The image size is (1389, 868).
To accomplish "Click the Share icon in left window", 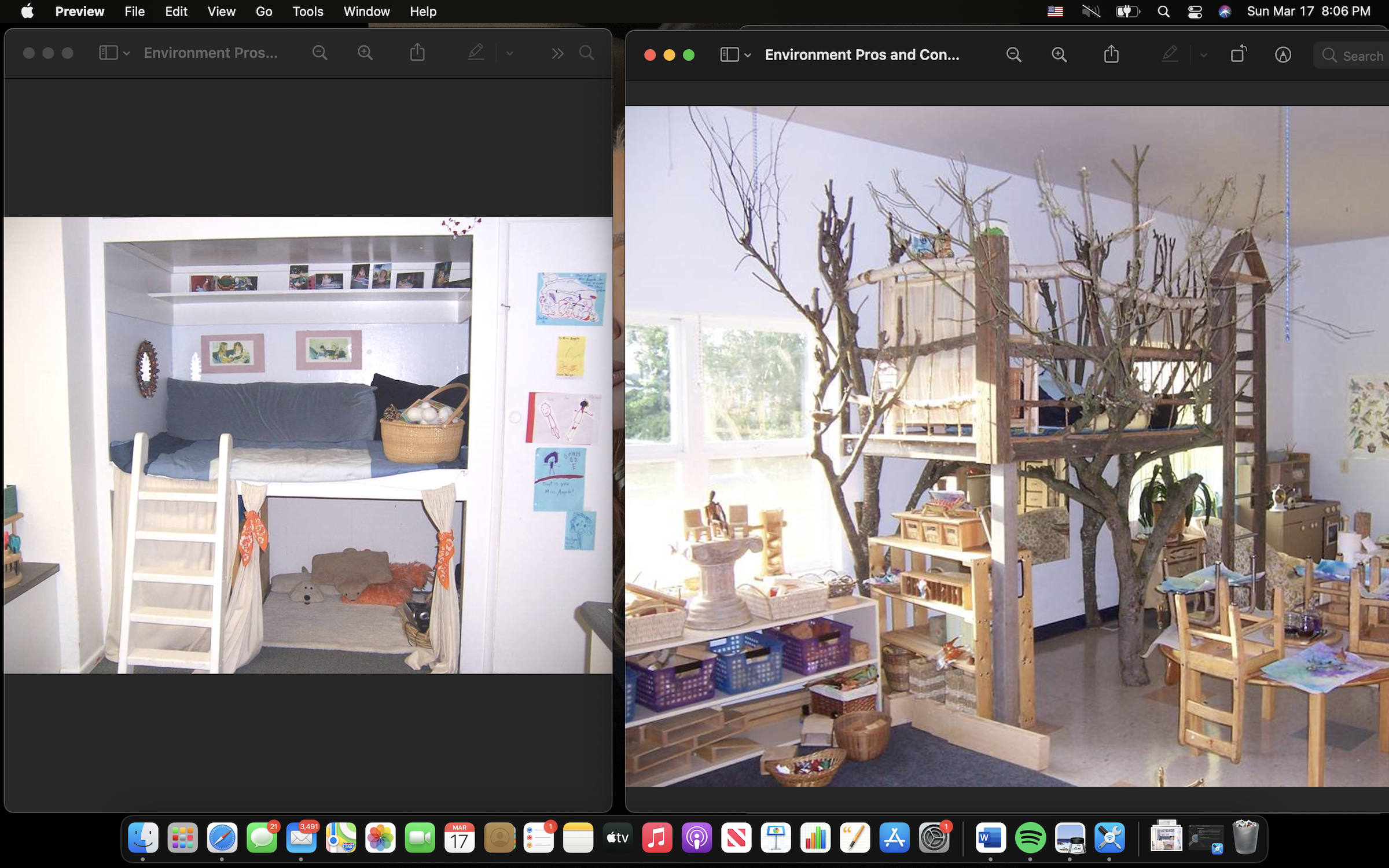I will click(417, 53).
